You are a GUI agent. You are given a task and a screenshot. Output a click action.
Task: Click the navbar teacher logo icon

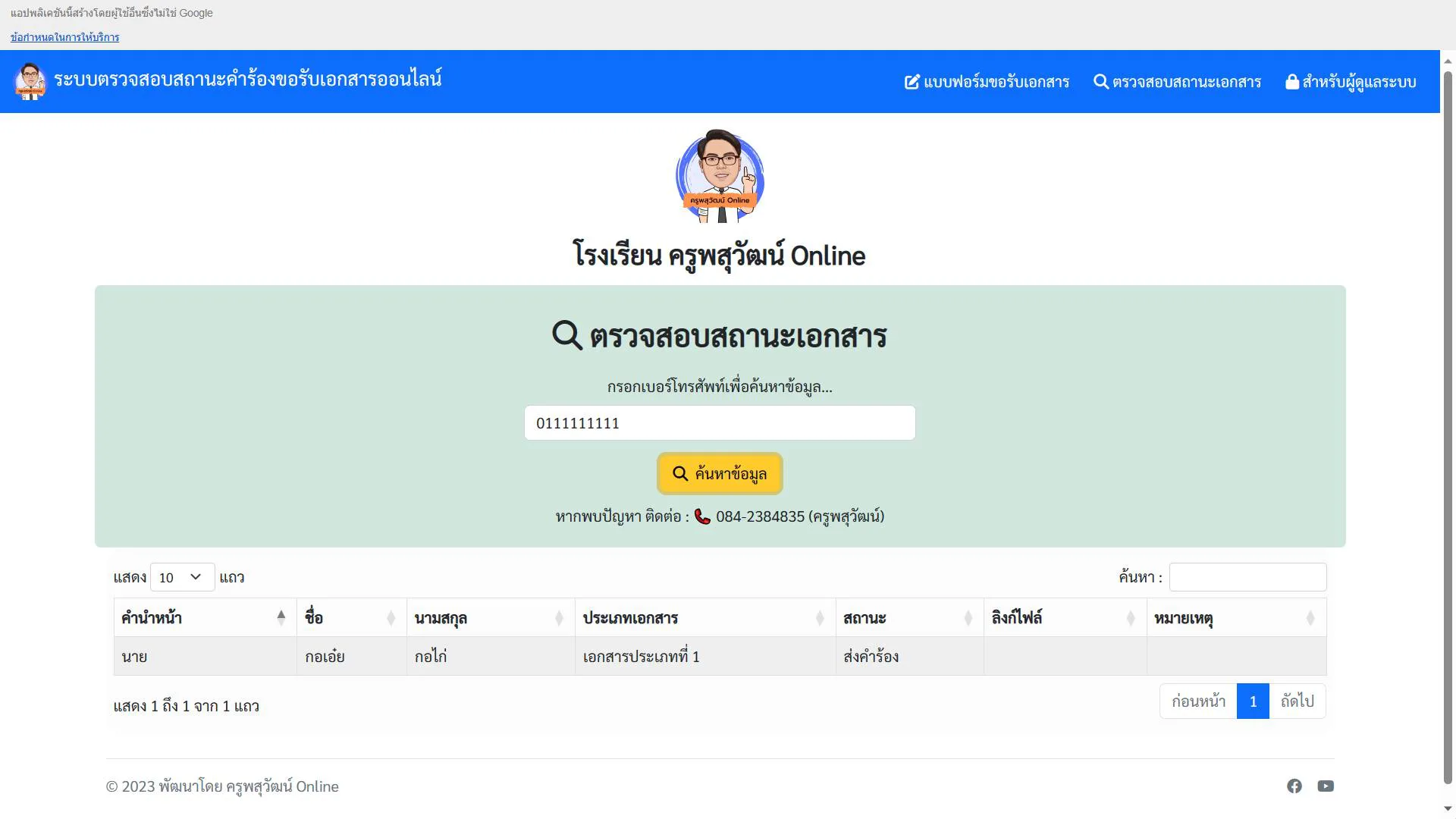(x=30, y=81)
